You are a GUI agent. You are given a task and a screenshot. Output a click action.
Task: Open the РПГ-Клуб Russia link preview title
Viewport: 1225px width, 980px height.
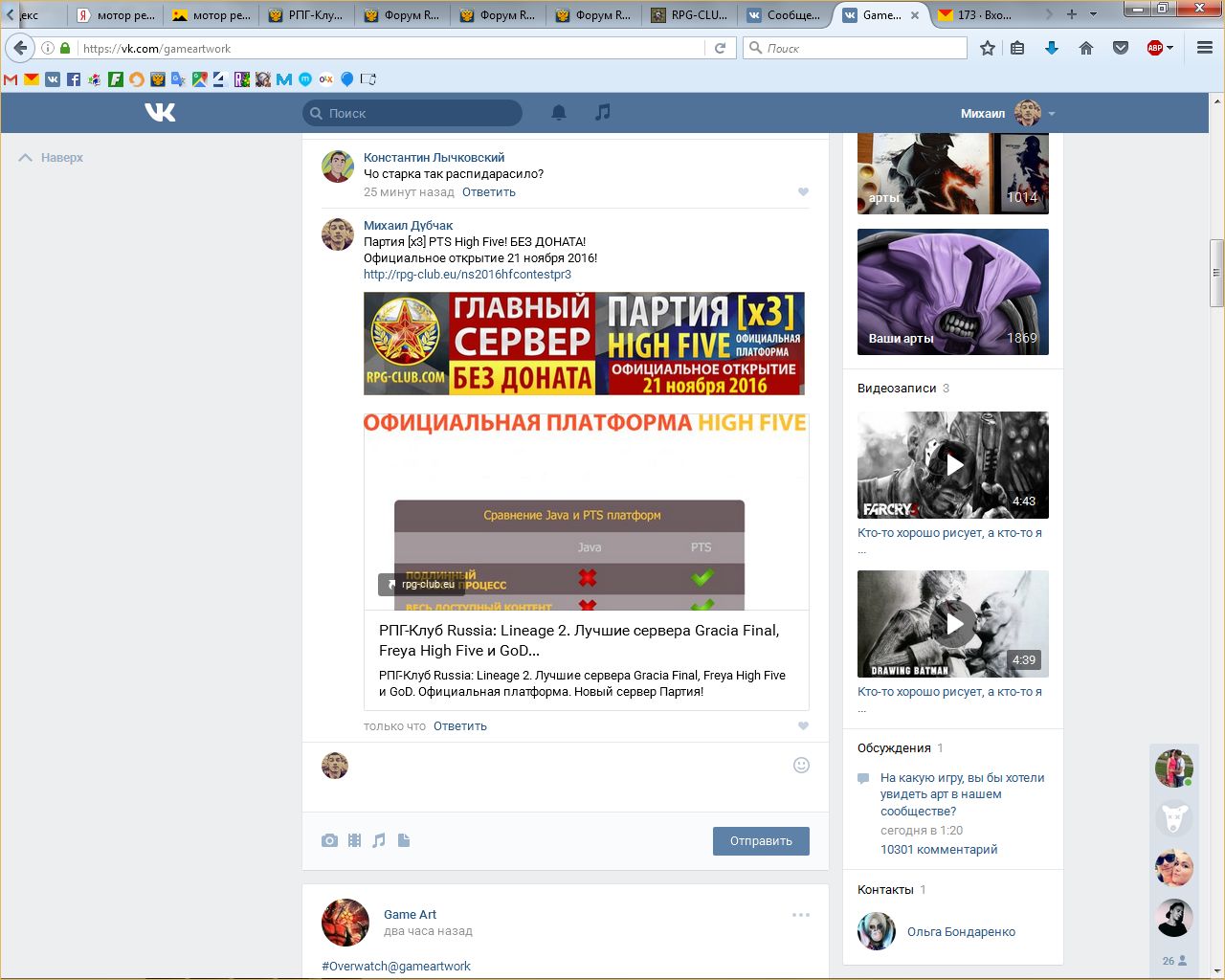tap(579, 640)
